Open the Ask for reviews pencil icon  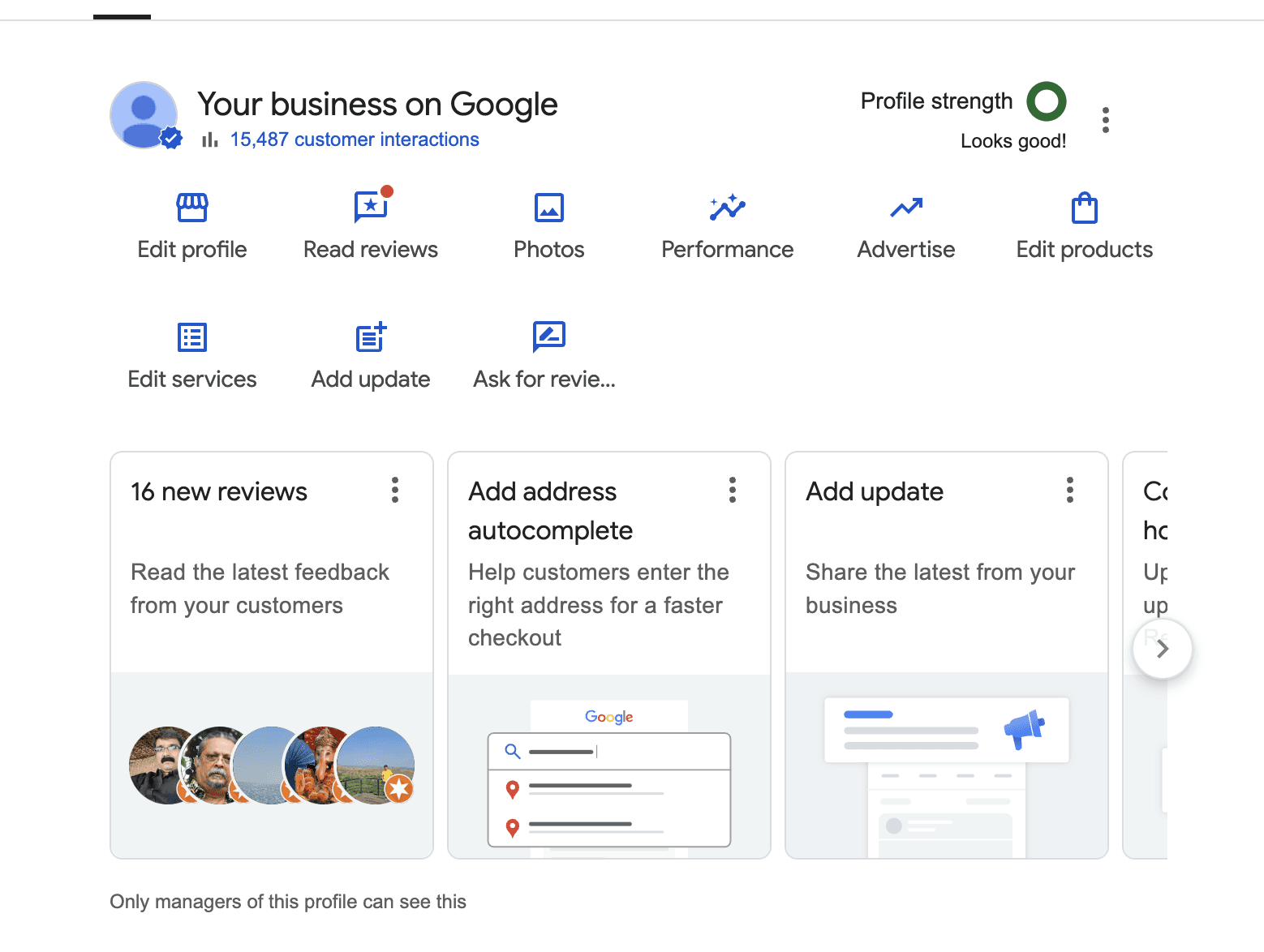tap(549, 337)
